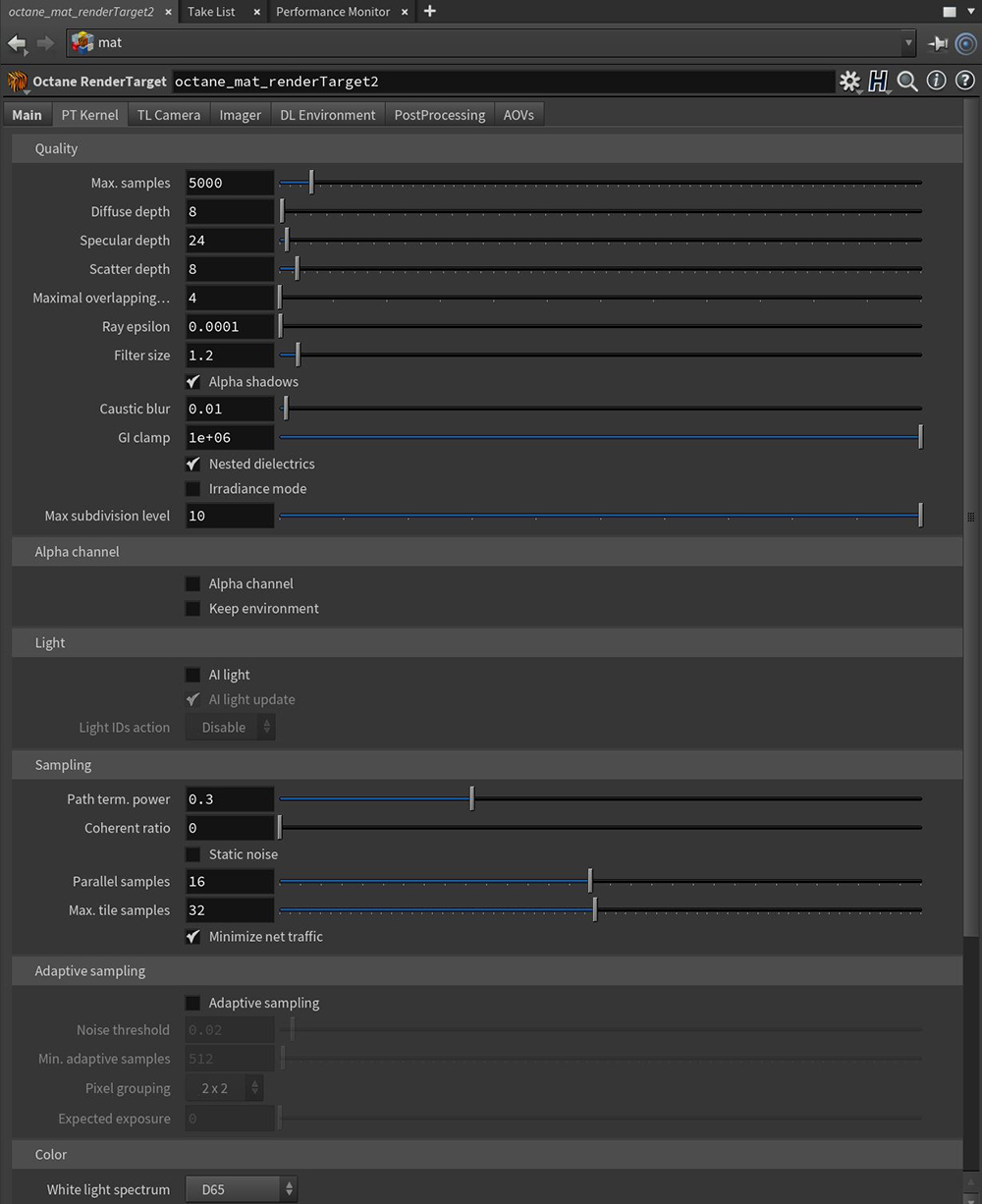Click the Max. samples value field

[x=230, y=183]
